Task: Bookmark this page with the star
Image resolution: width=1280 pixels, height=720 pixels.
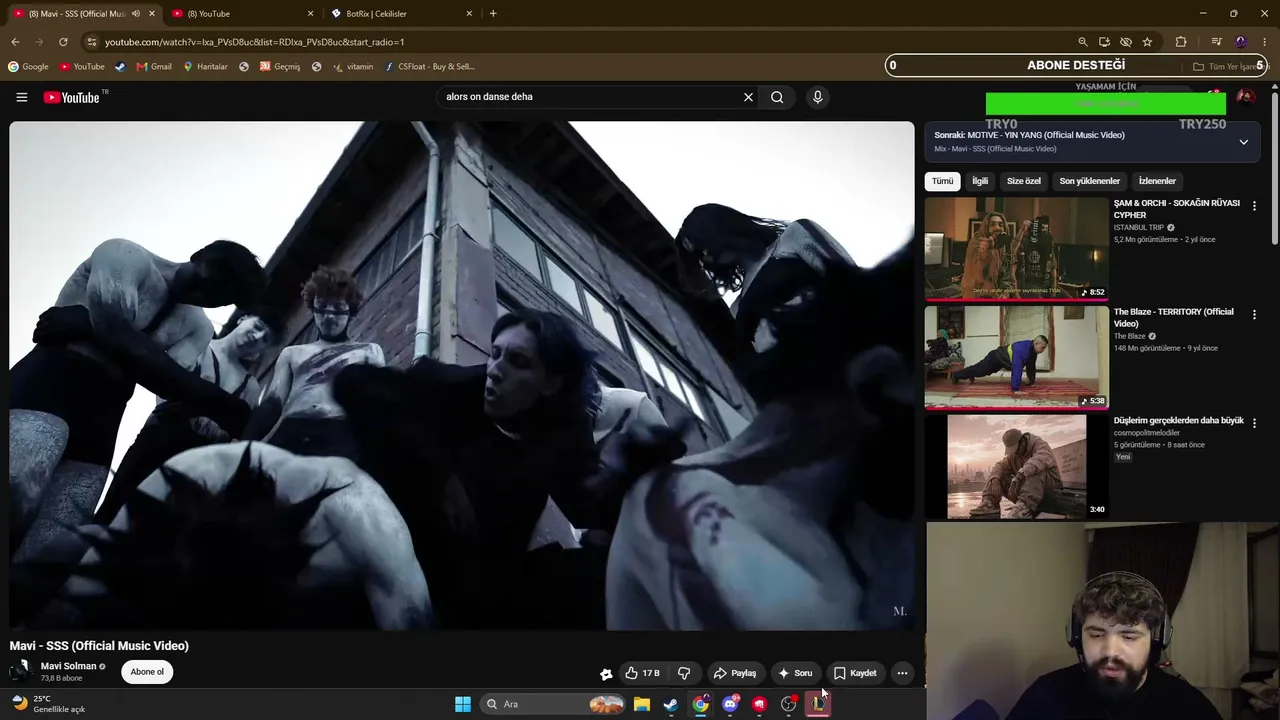Action: [1147, 42]
